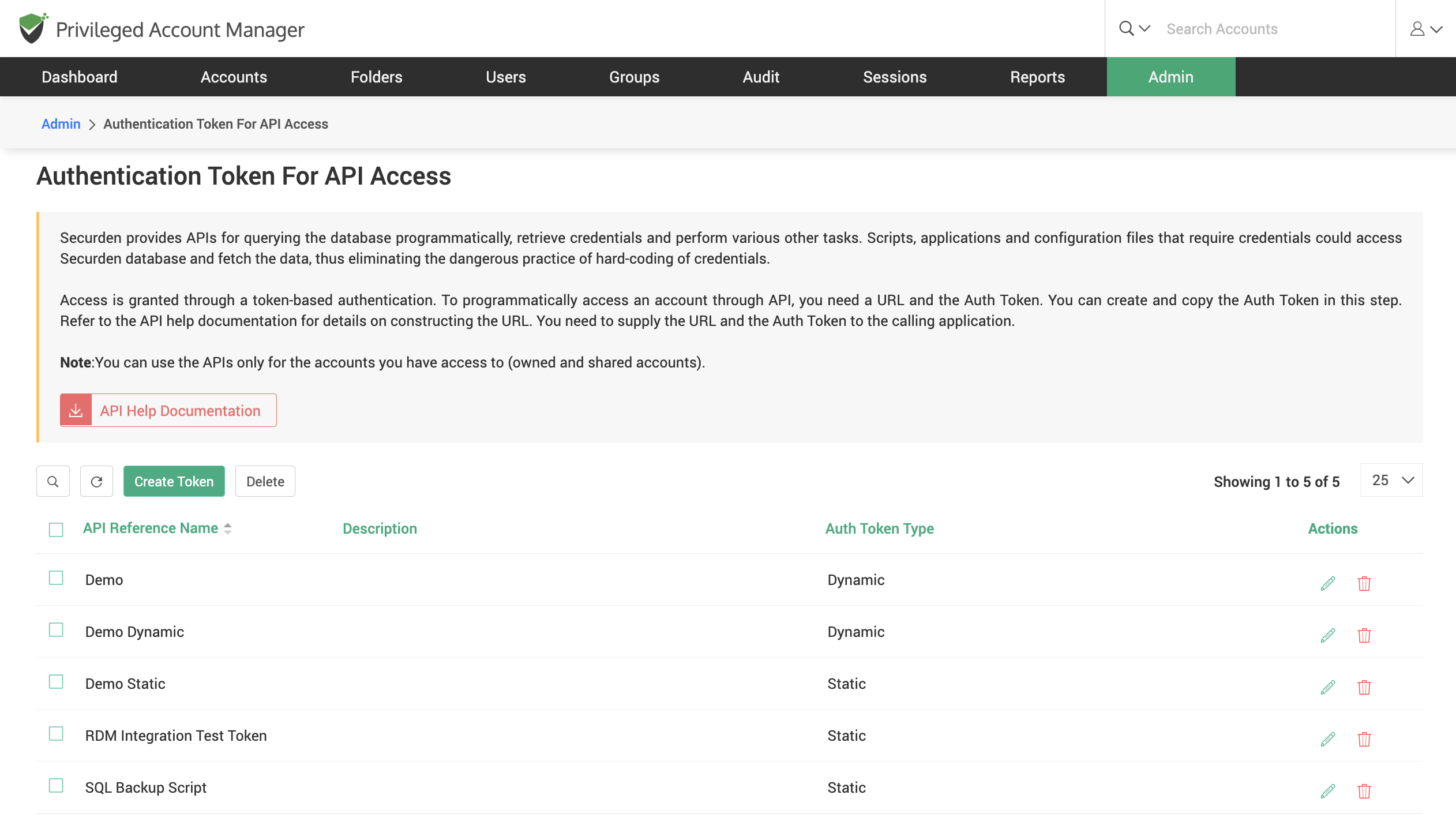Viewport: 1456px width, 825px height.
Task: Click the Create Token button
Action: point(174,481)
